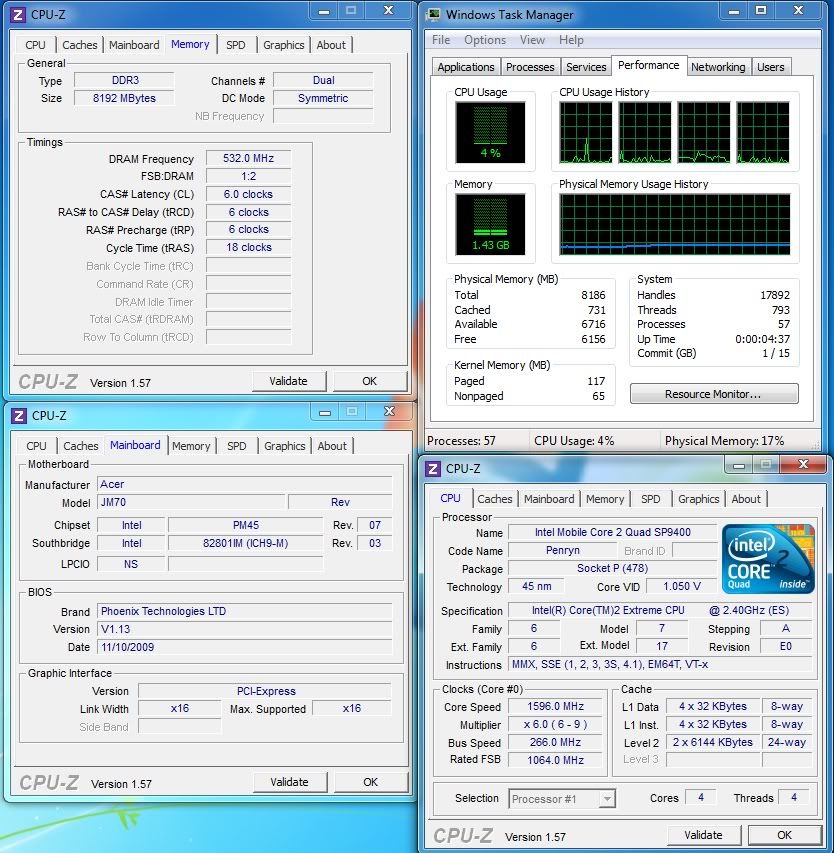Open Memory tab in CPU-Z Mainboard window
The height and width of the screenshot is (853, 834).
[x=191, y=446]
